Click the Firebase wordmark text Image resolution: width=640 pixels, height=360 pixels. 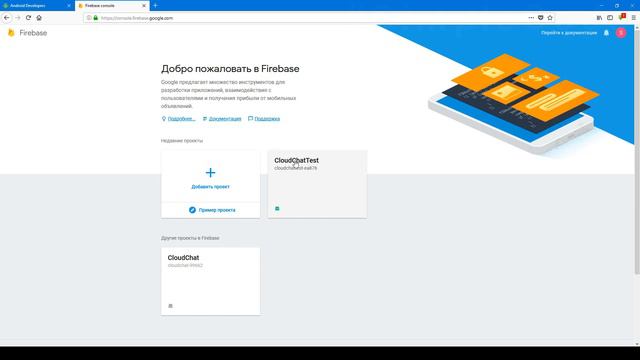(33, 33)
